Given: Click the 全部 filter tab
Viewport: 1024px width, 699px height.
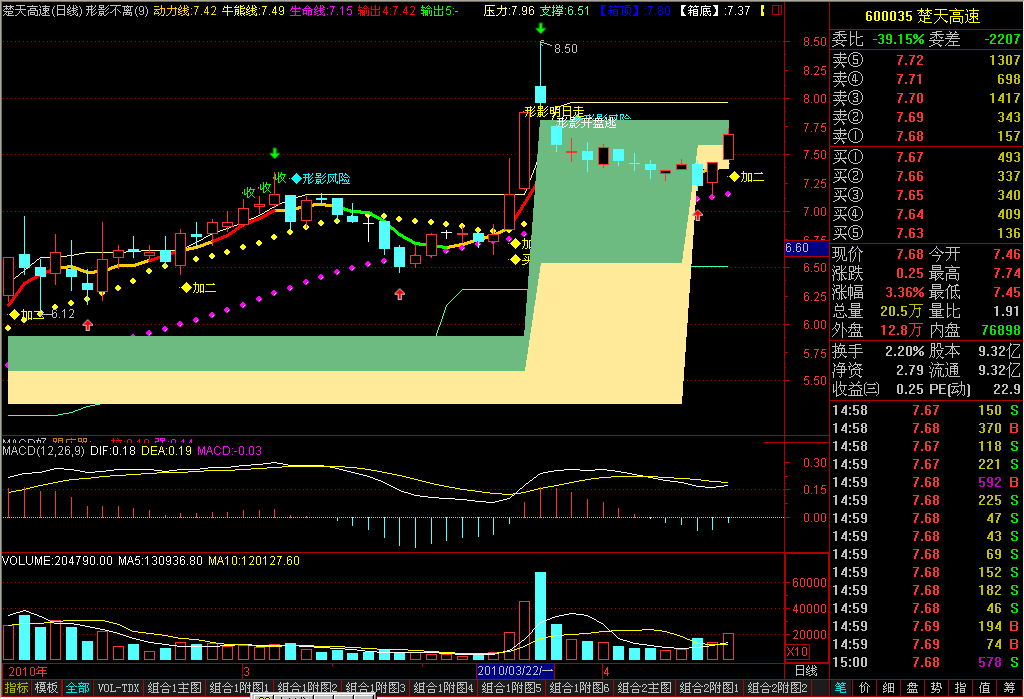Looking at the screenshot, I should point(77,689).
